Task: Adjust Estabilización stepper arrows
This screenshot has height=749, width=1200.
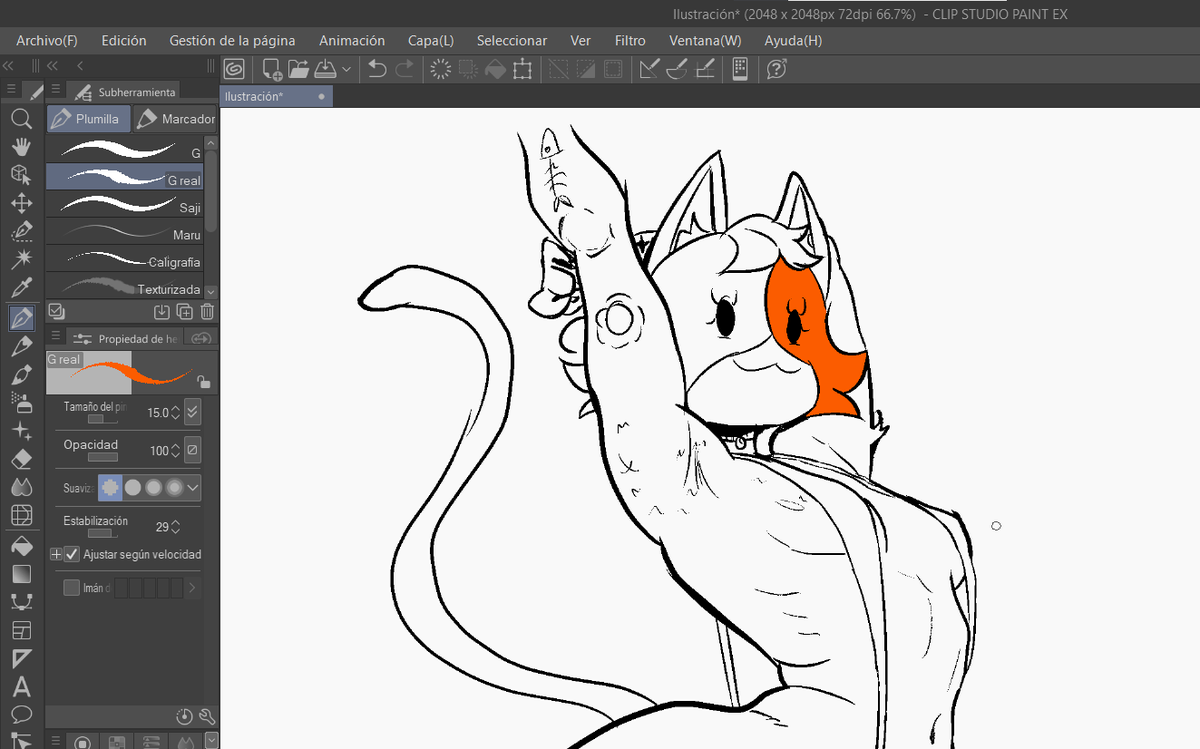Action: point(176,526)
